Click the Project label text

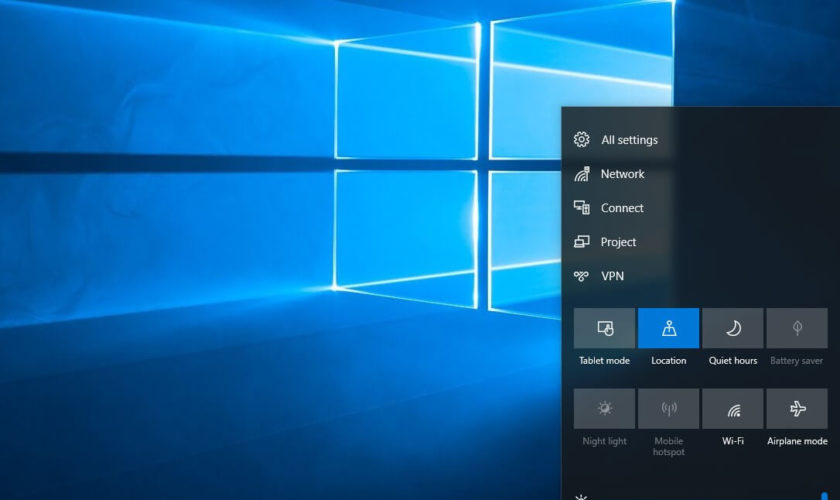coord(618,242)
